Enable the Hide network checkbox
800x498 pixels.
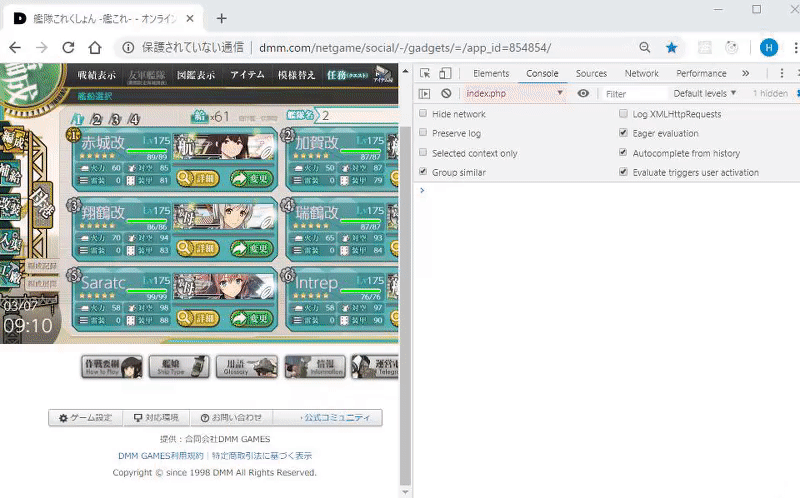point(423,113)
